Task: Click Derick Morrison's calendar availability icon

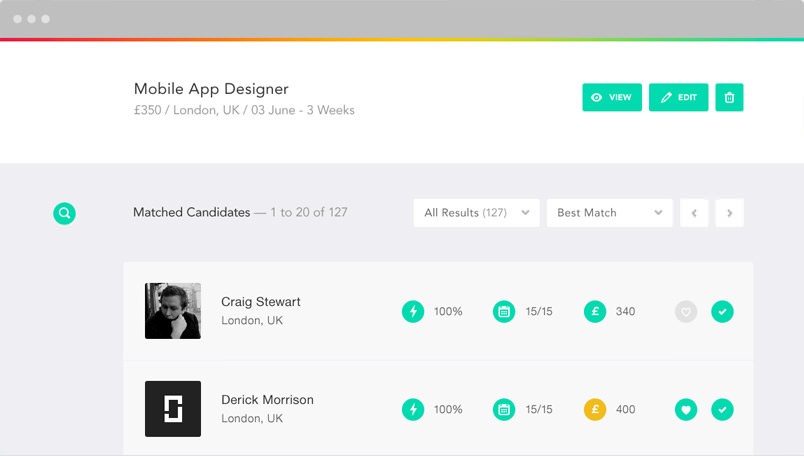Action: tap(504, 409)
